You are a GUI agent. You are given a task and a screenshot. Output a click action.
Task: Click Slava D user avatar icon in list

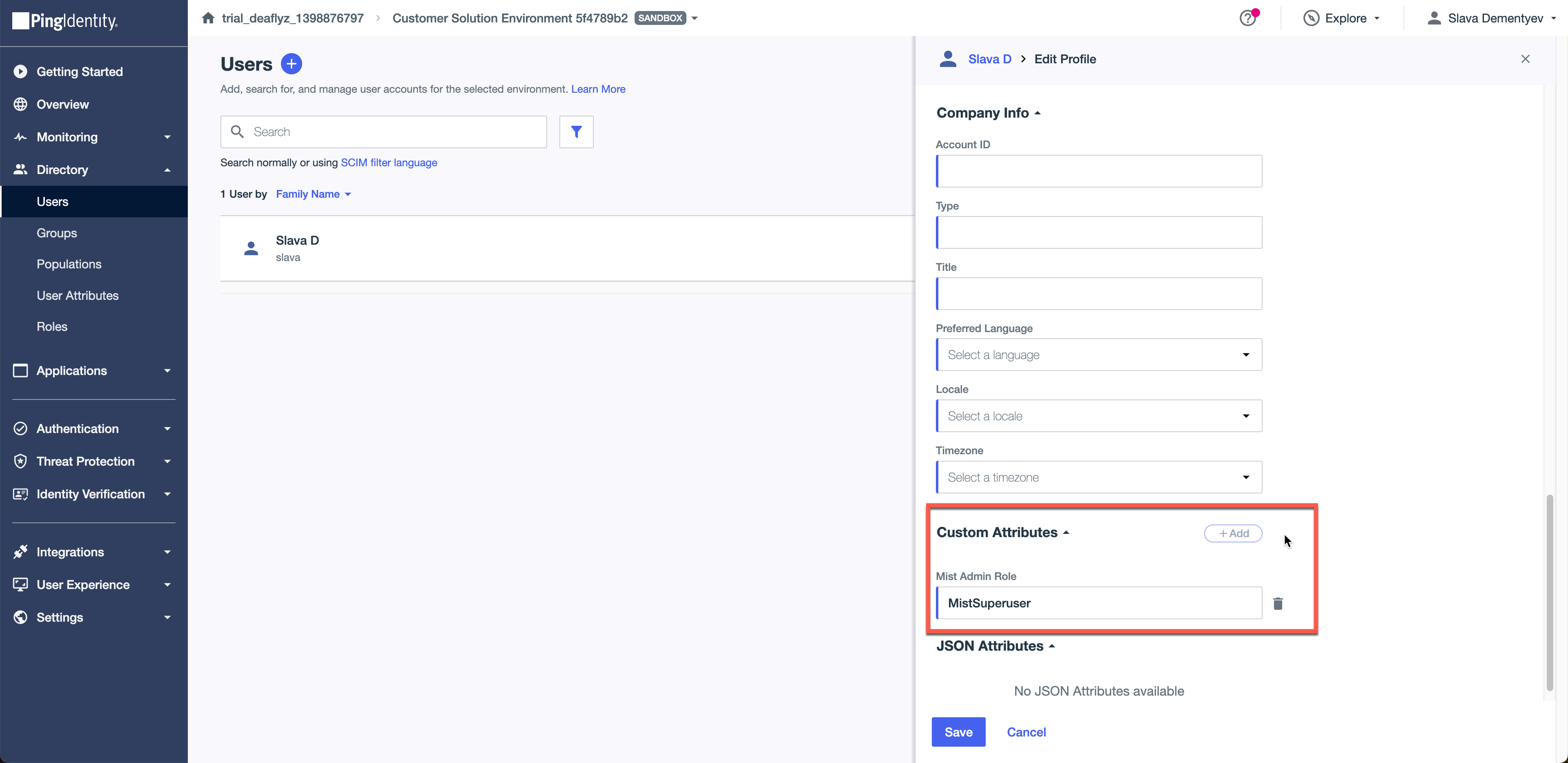click(251, 248)
